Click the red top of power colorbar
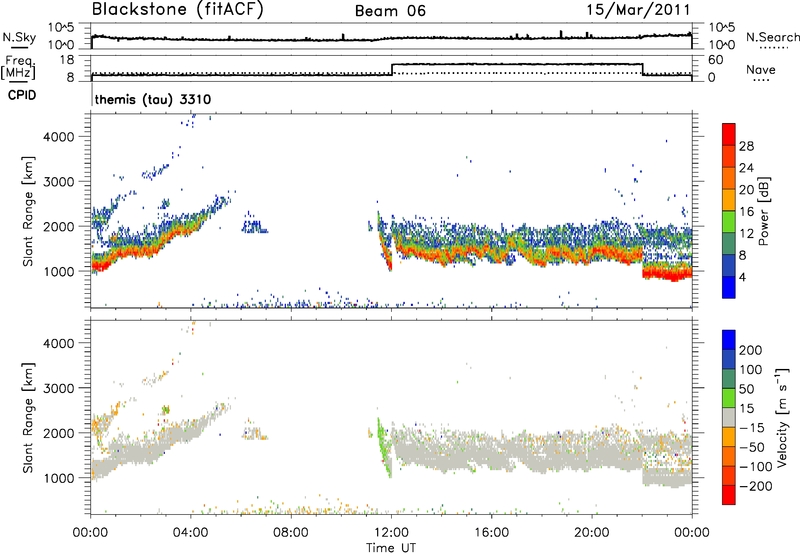The width and height of the screenshot is (800, 554). 729,134
